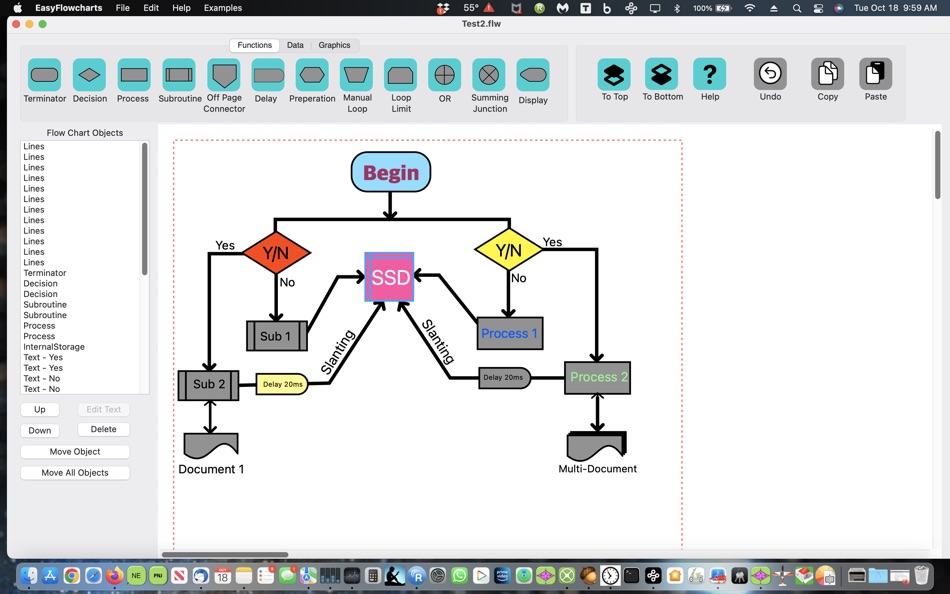Viewport: 950px width, 594px height.
Task: Select the Delay shape tool
Action: pos(268,75)
